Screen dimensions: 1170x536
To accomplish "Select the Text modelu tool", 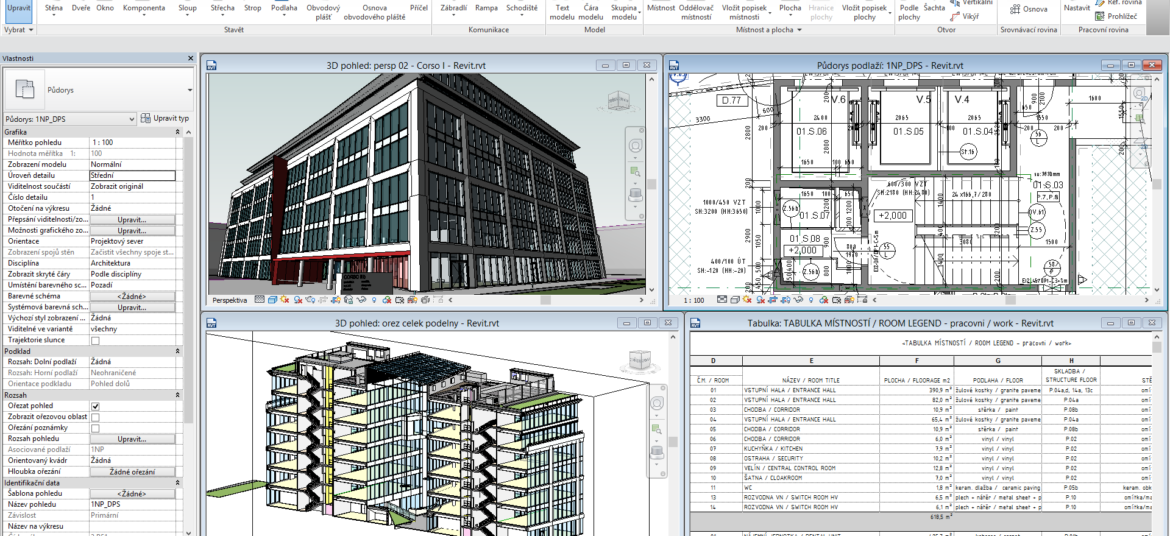I will click(x=562, y=11).
